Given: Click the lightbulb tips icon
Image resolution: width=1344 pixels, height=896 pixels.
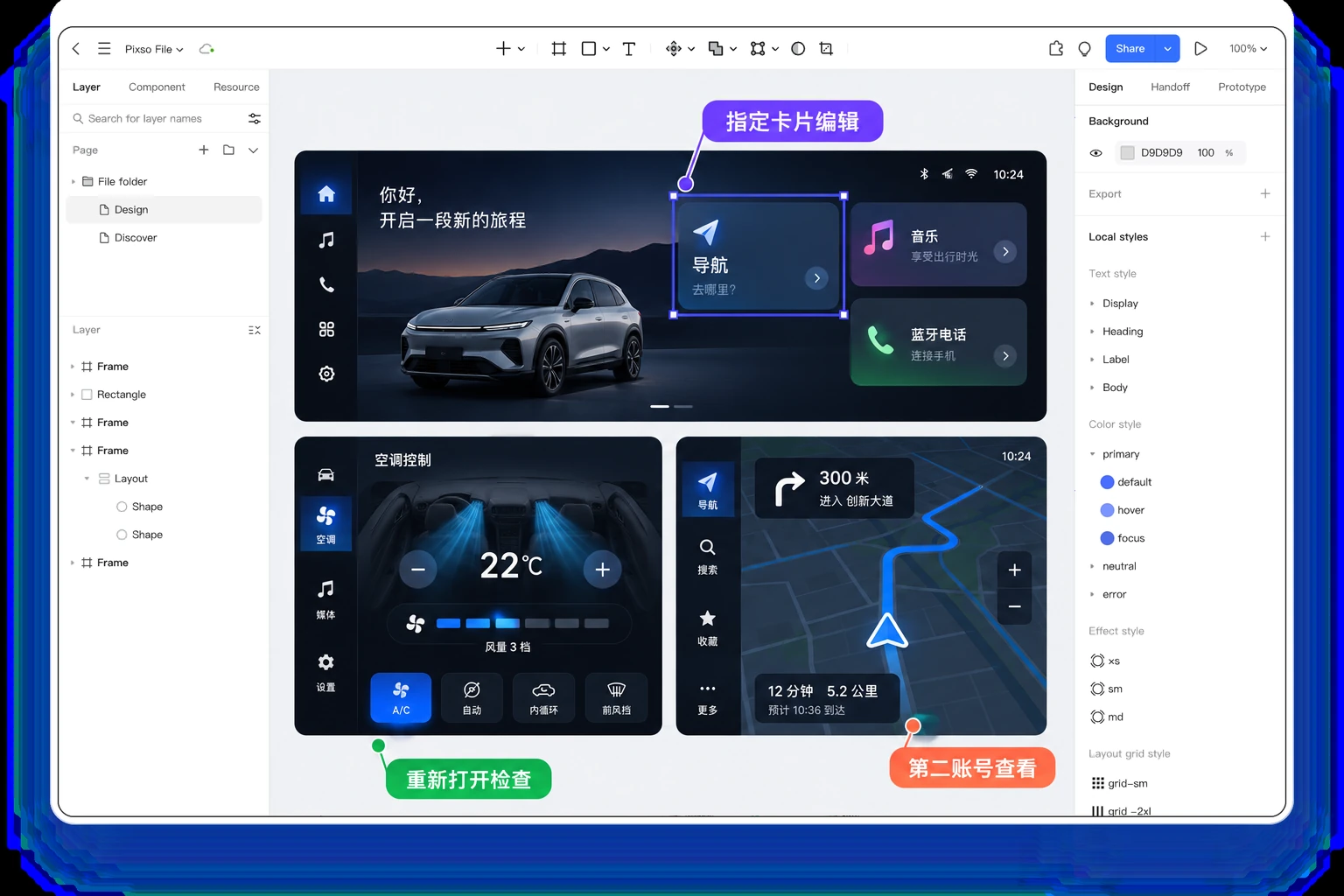Looking at the screenshot, I should coord(1084,49).
